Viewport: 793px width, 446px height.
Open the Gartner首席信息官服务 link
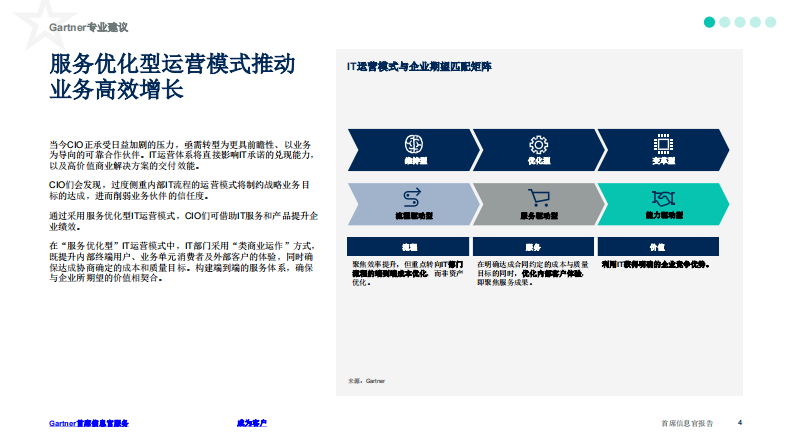pos(89,423)
